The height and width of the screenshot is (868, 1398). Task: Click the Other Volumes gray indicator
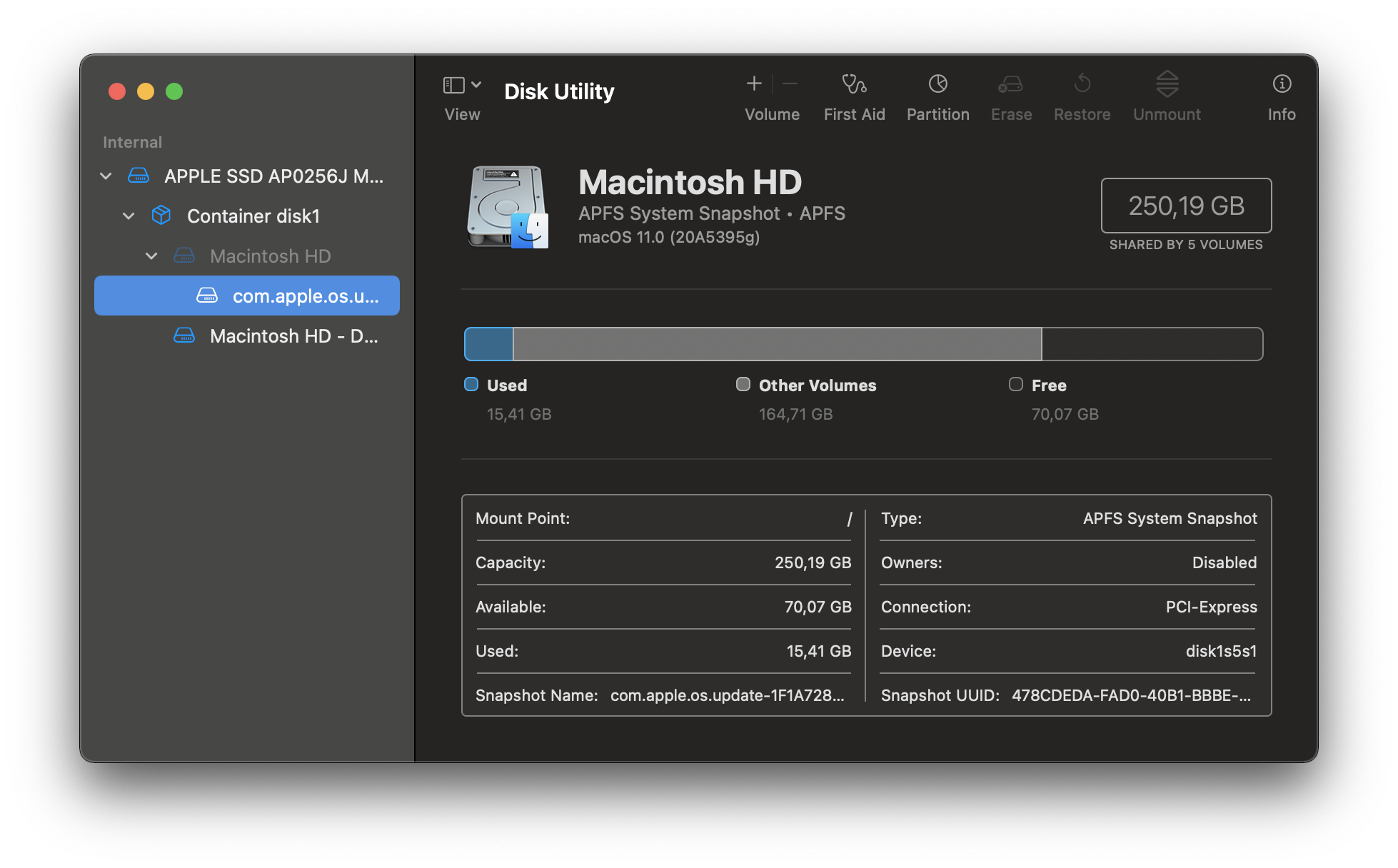pyautogui.click(x=743, y=385)
